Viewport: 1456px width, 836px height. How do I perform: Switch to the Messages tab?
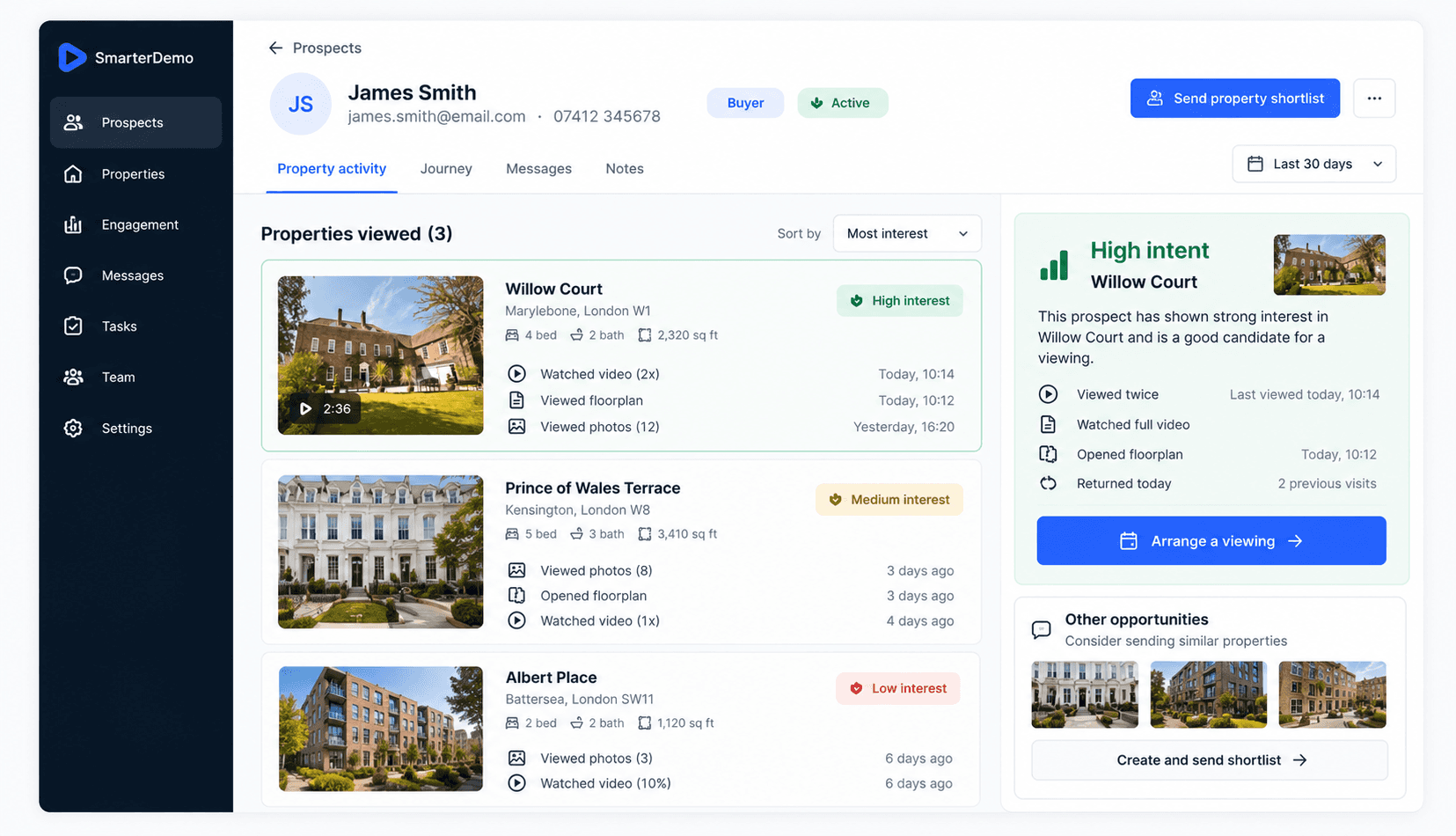coord(538,169)
